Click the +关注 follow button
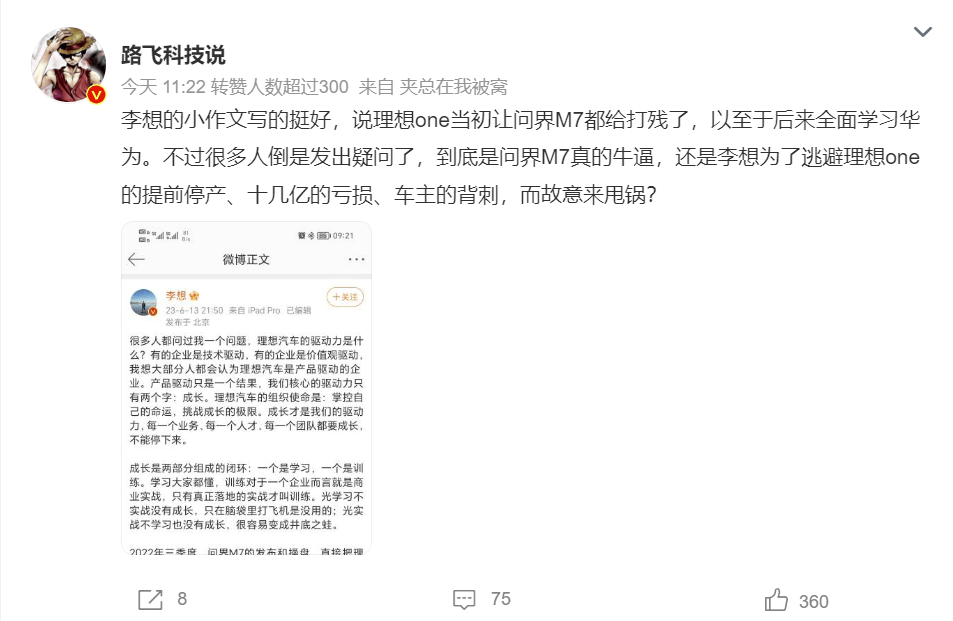Viewport: 953px width, 621px height. (345, 297)
